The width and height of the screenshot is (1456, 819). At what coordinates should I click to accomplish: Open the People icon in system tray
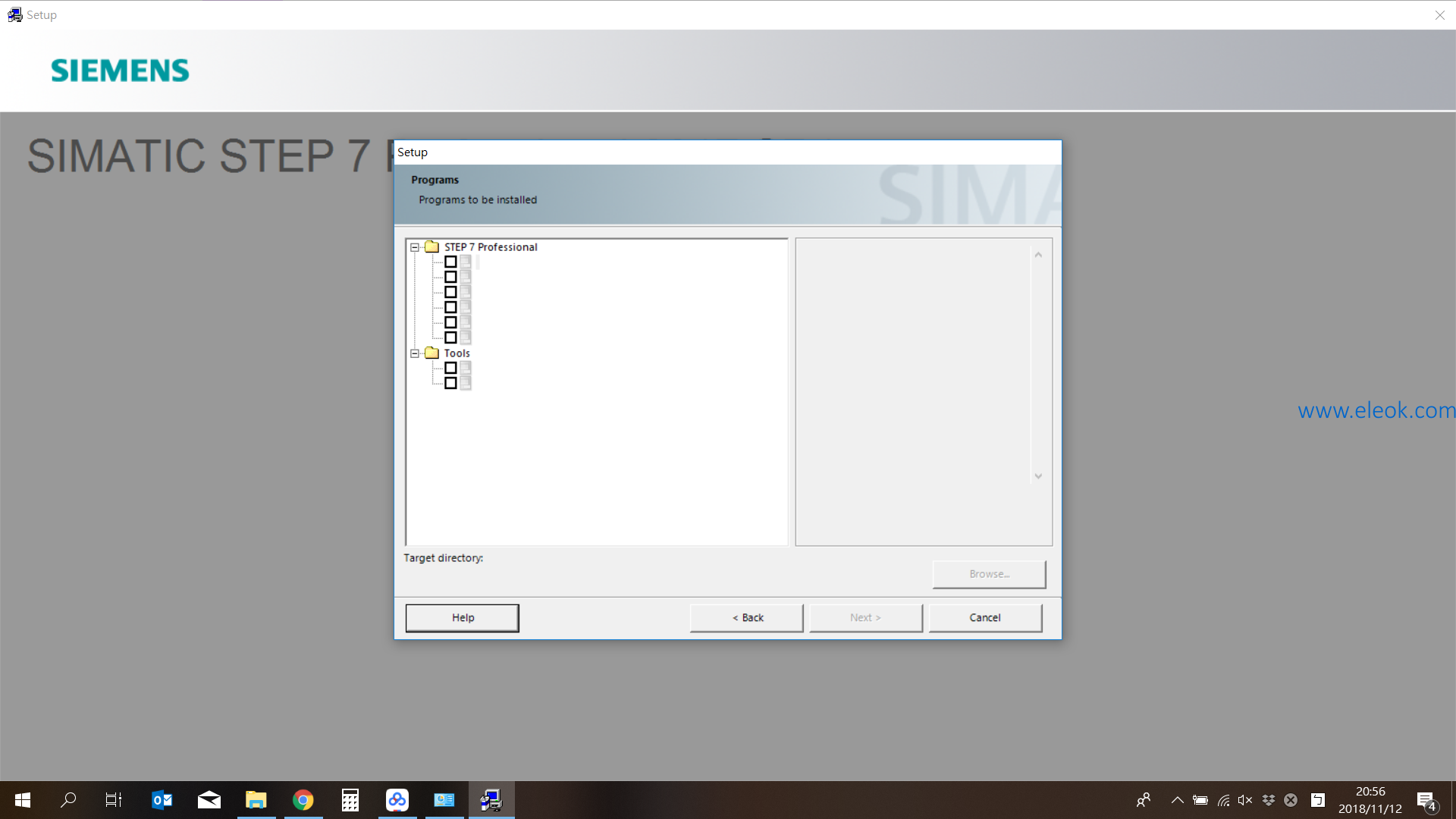1144,800
